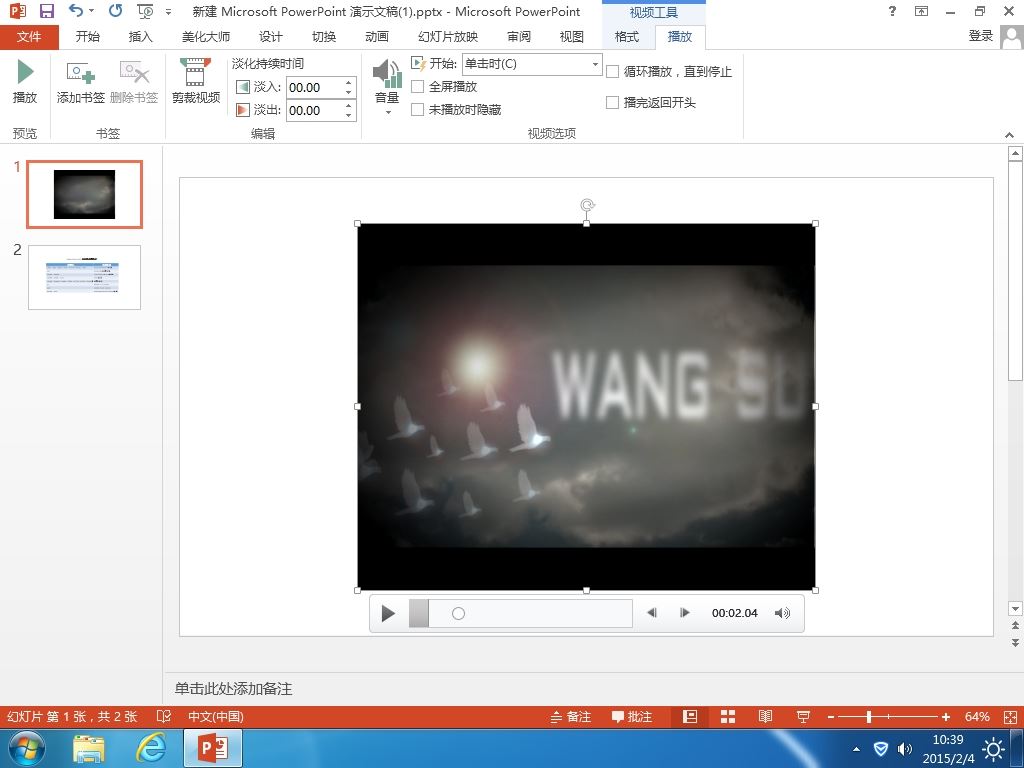Open the Slide Show (幻灯片放映) tab
1024x768 pixels.
(448, 37)
